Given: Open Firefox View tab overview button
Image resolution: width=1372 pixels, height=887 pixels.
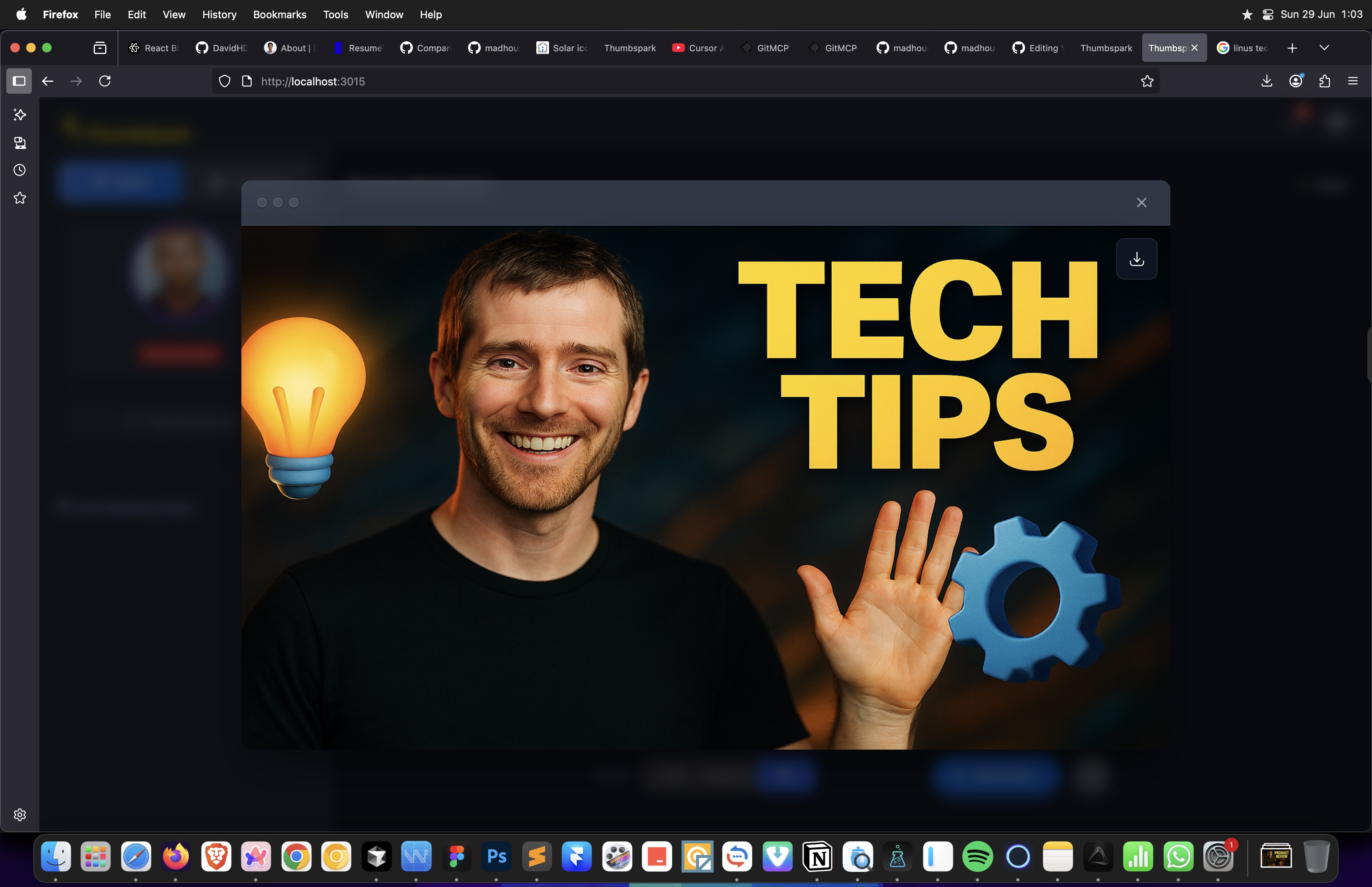Looking at the screenshot, I should tap(100, 48).
